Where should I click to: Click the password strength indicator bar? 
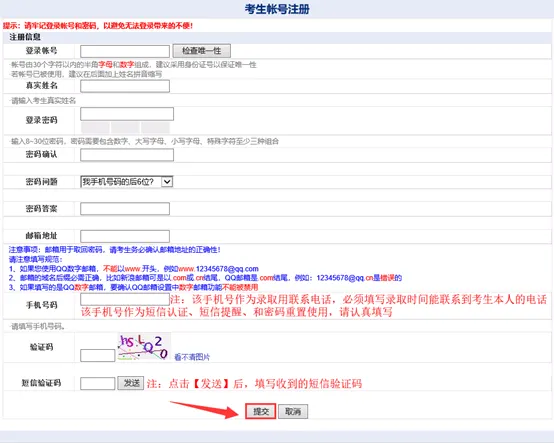[x=125, y=128]
